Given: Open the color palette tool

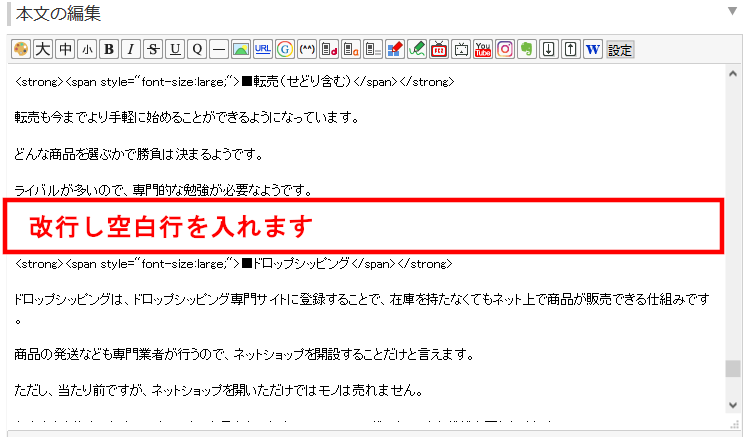Looking at the screenshot, I should pyautogui.click(x=21, y=49).
